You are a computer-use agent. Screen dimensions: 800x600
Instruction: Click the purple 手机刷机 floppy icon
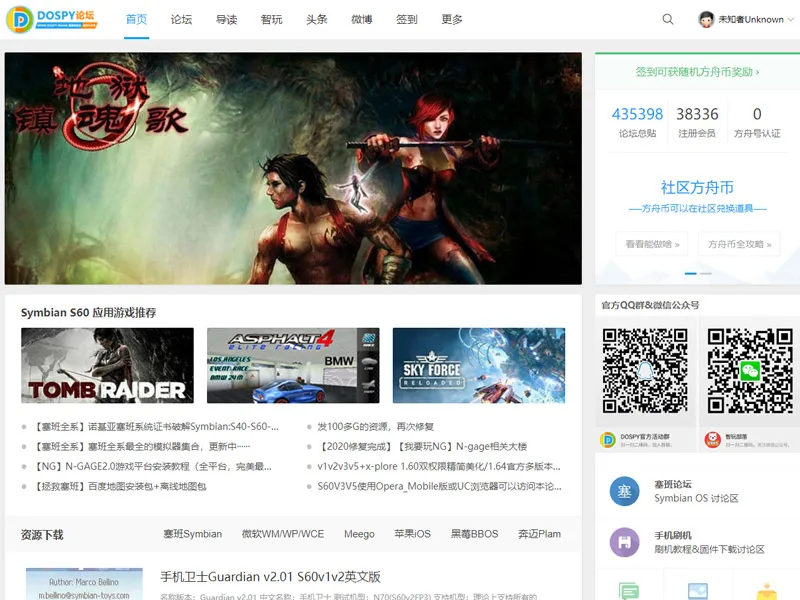pos(624,542)
